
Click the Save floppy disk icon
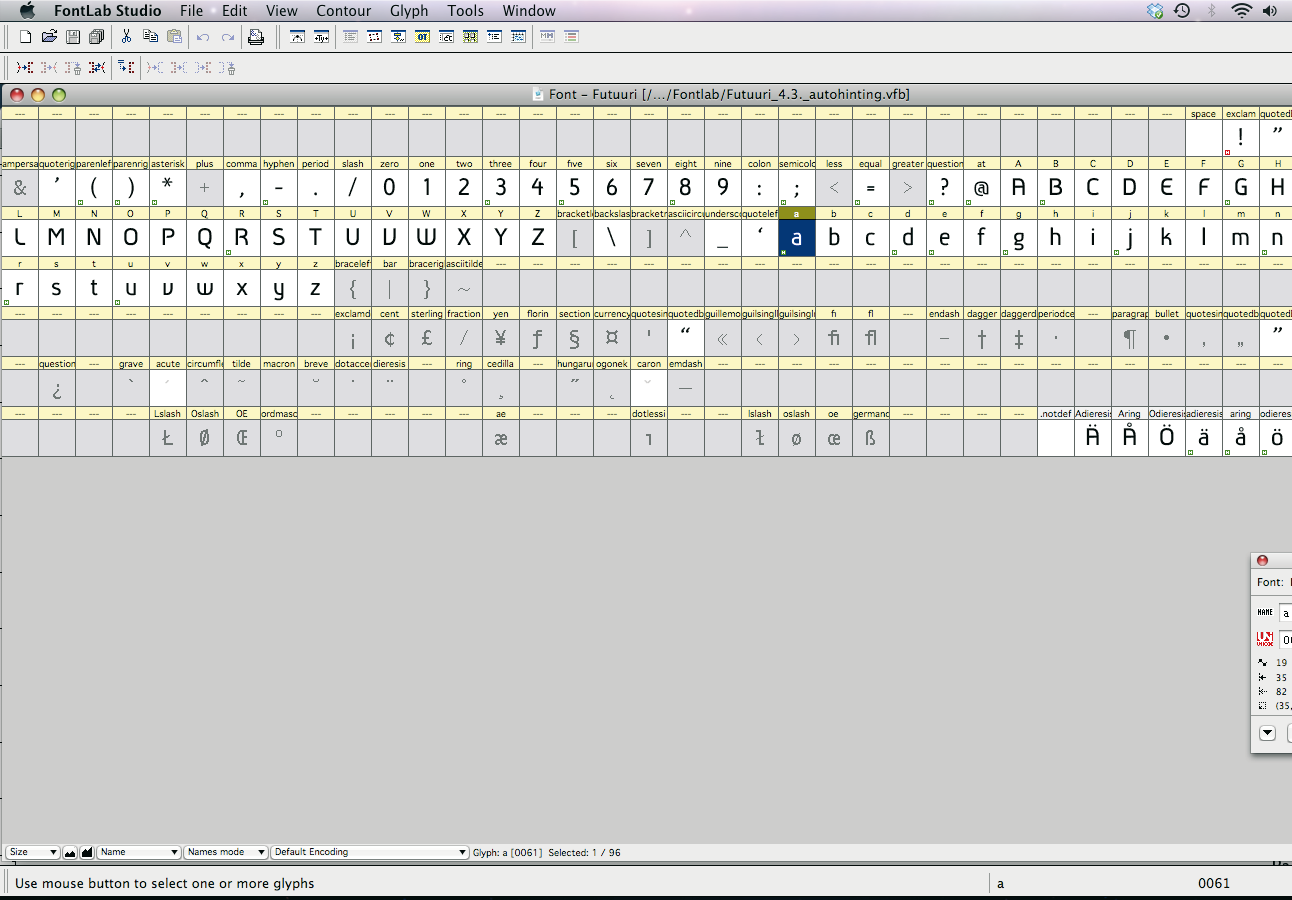point(73,37)
